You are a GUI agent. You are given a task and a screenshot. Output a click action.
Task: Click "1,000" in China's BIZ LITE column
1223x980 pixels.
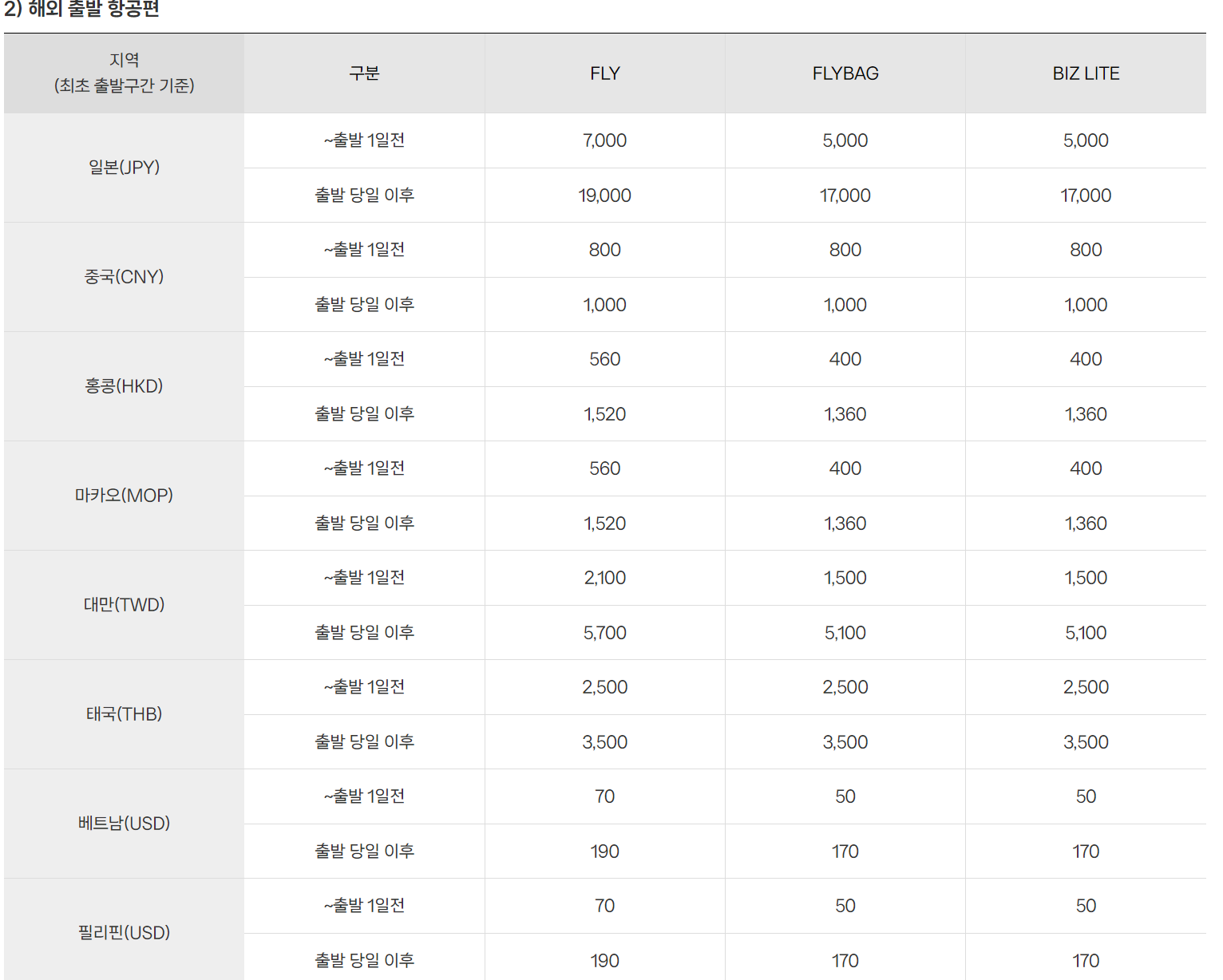tap(1086, 305)
